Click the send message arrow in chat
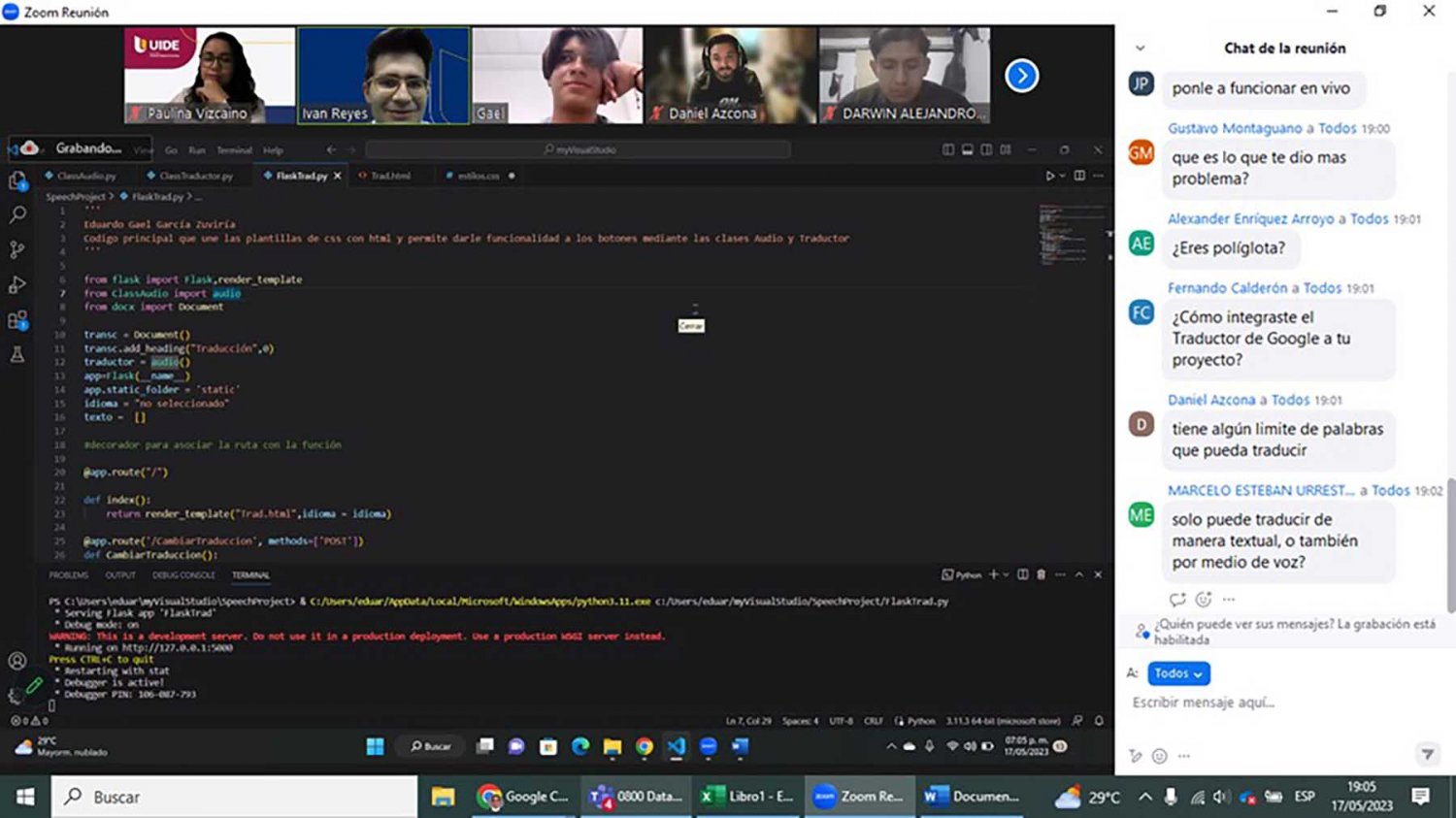 1427,755
